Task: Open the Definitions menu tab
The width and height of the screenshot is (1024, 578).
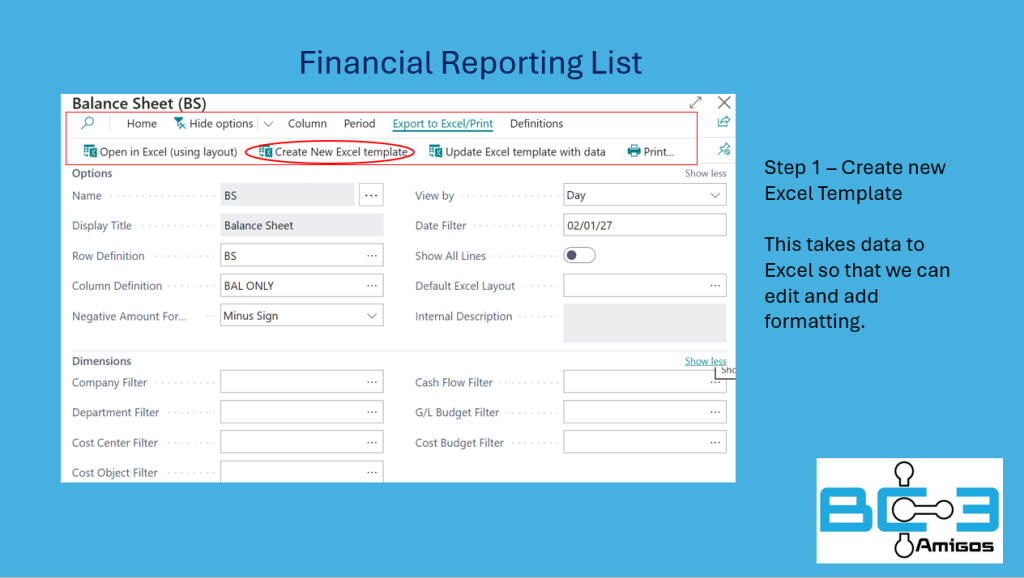Action: pyautogui.click(x=536, y=124)
